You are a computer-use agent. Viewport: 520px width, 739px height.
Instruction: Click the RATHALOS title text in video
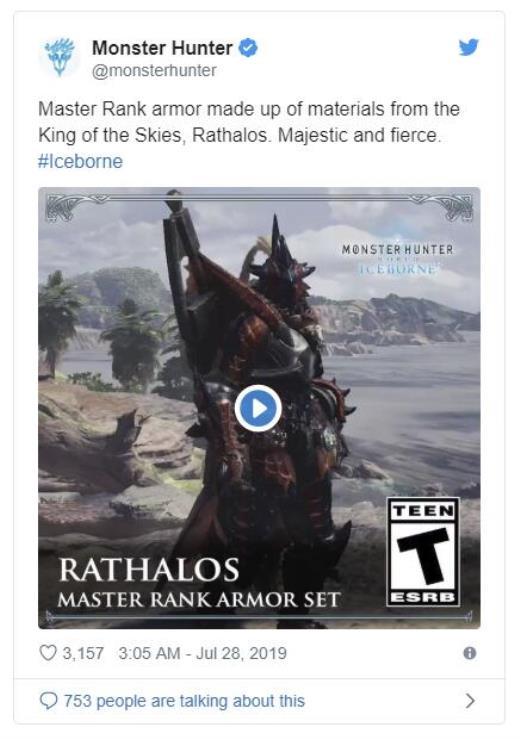149,569
